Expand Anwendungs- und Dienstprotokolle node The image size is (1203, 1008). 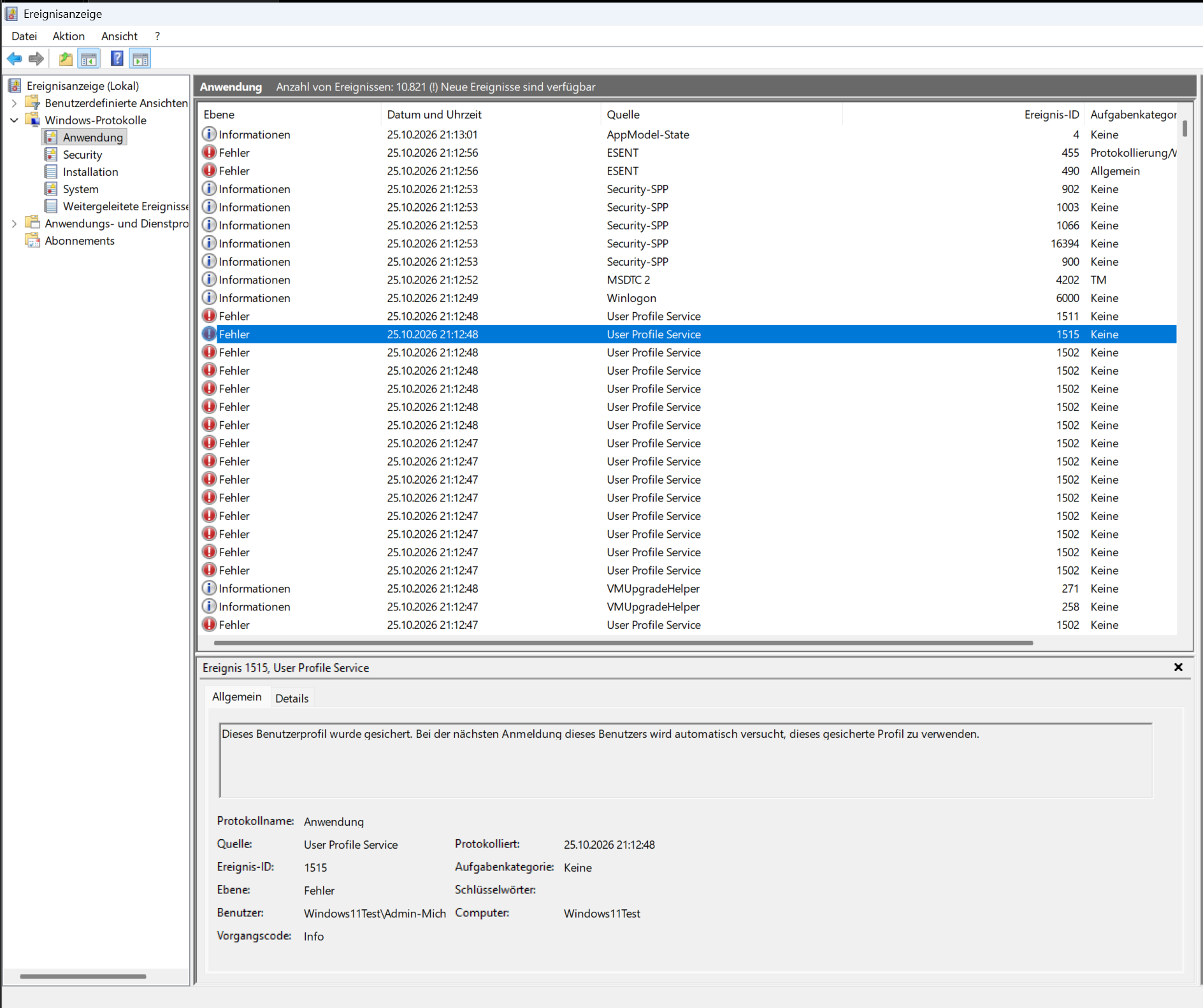point(14,224)
